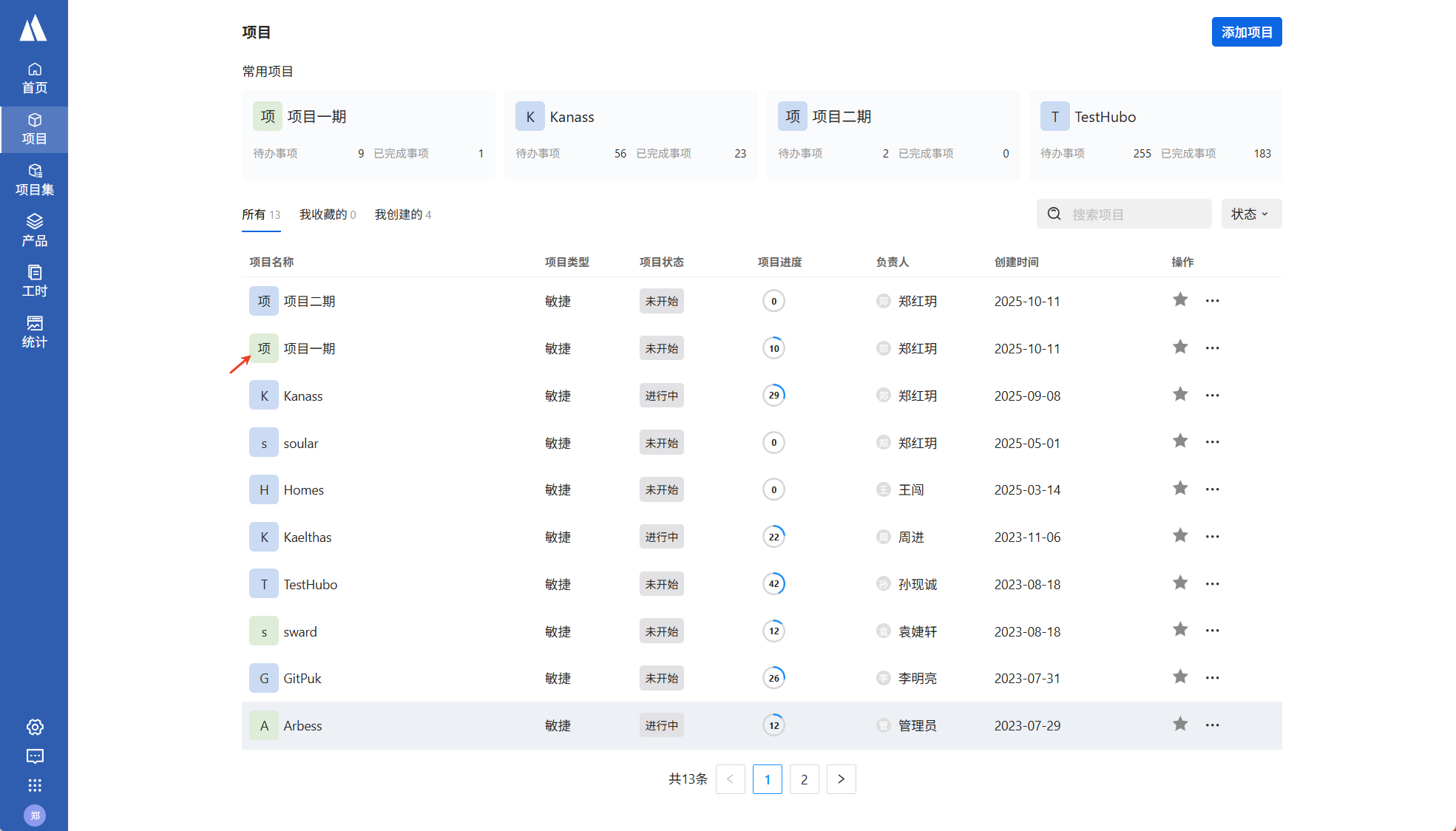
Task: Open more actions menu for Arbess
Action: pyautogui.click(x=1212, y=725)
